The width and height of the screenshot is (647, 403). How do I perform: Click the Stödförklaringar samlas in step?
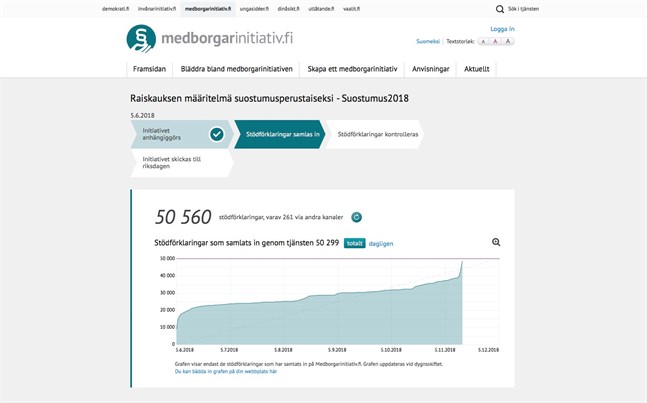pyautogui.click(x=280, y=134)
